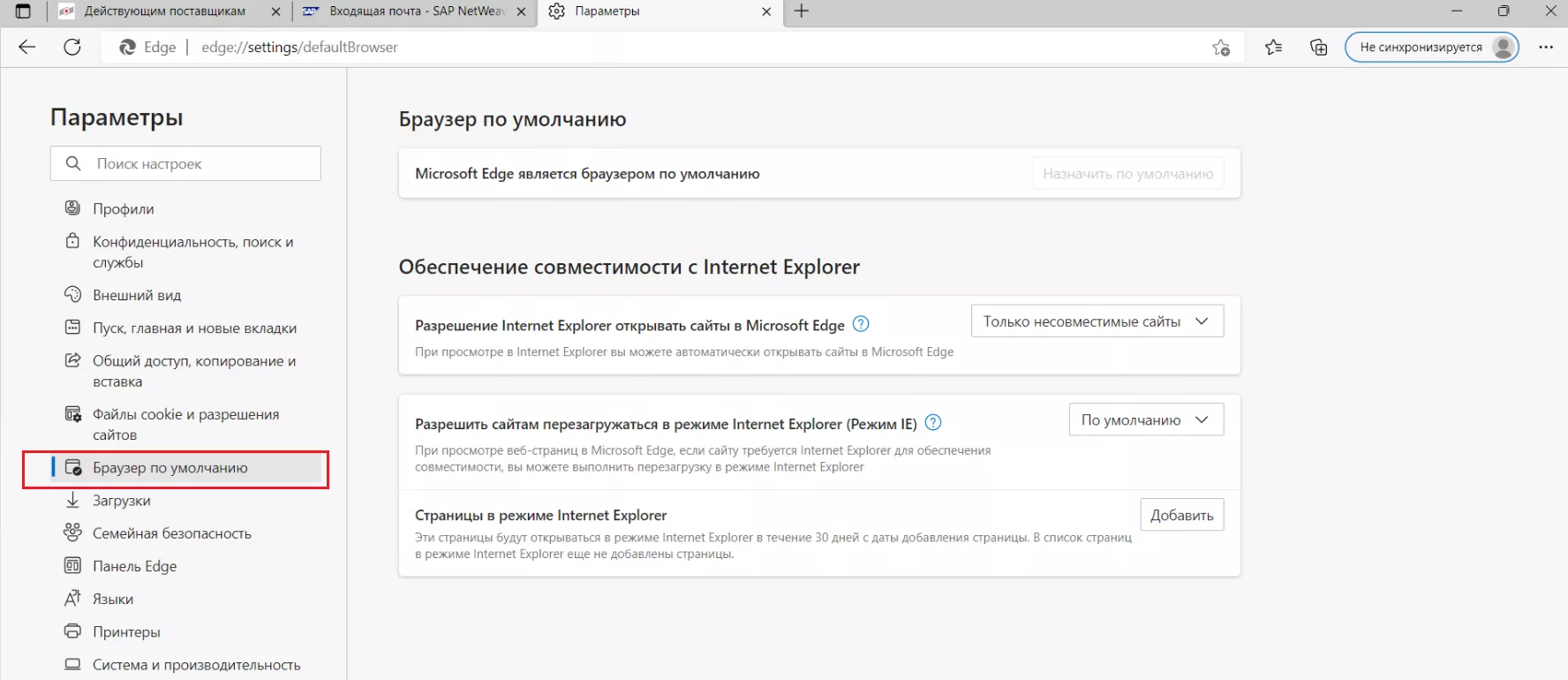
Task: Close the Параметры tab
Action: tap(765, 12)
